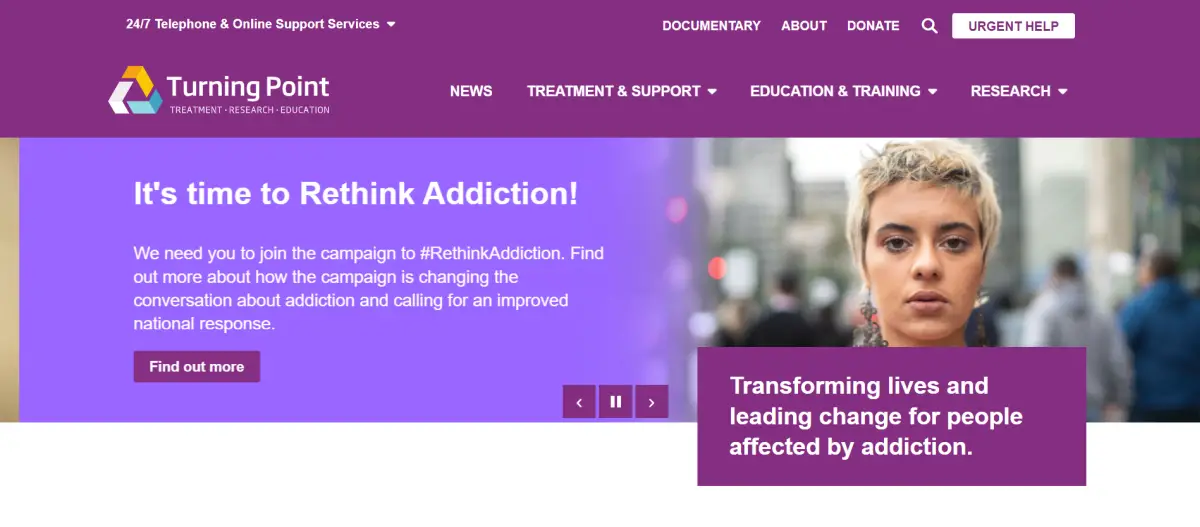Open the Documentary link in top bar
Viewport: 1200px width, 527px height.
pyautogui.click(x=711, y=26)
